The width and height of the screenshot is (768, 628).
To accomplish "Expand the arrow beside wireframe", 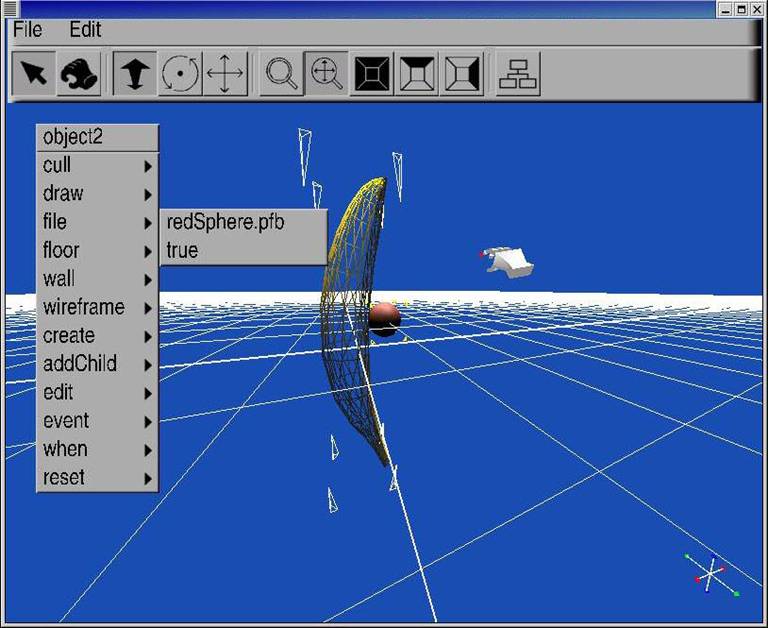I will click(148, 309).
